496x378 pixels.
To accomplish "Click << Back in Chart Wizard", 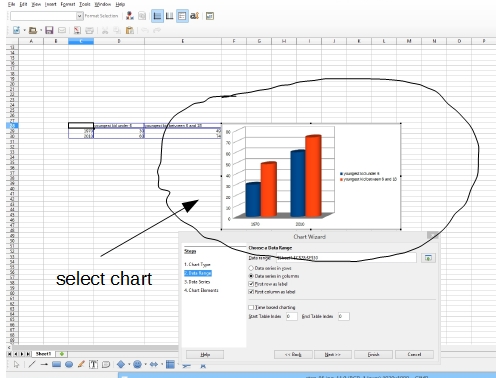I will coord(293,354).
